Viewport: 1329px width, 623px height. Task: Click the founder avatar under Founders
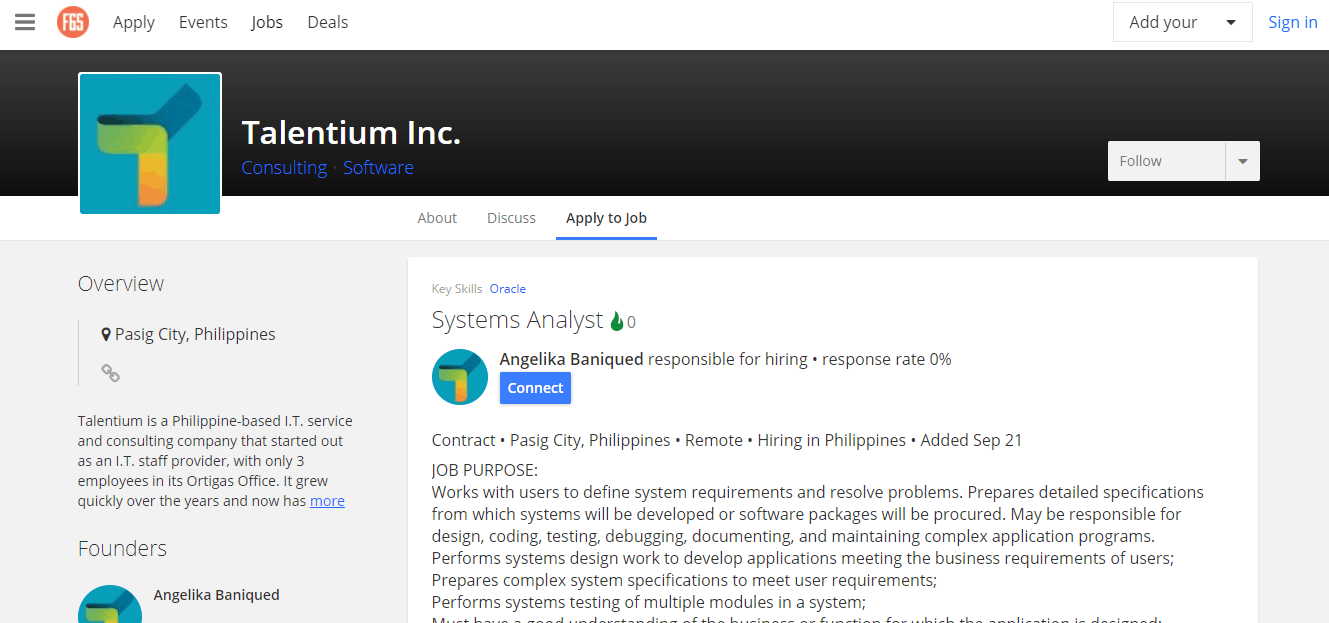[110, 604]
